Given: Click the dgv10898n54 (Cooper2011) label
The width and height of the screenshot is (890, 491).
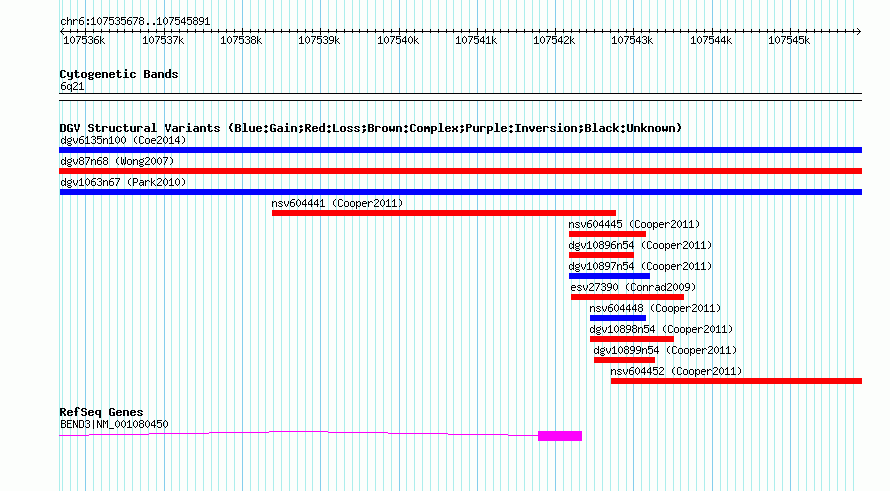Looking at the screenshot, I should click(x=661, y=329).
